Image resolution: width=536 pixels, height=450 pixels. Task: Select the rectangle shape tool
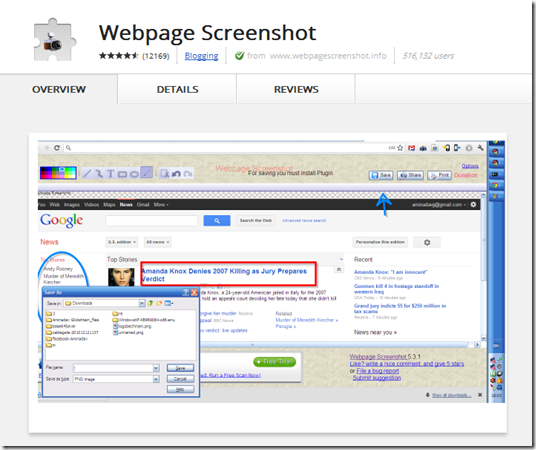122,174
